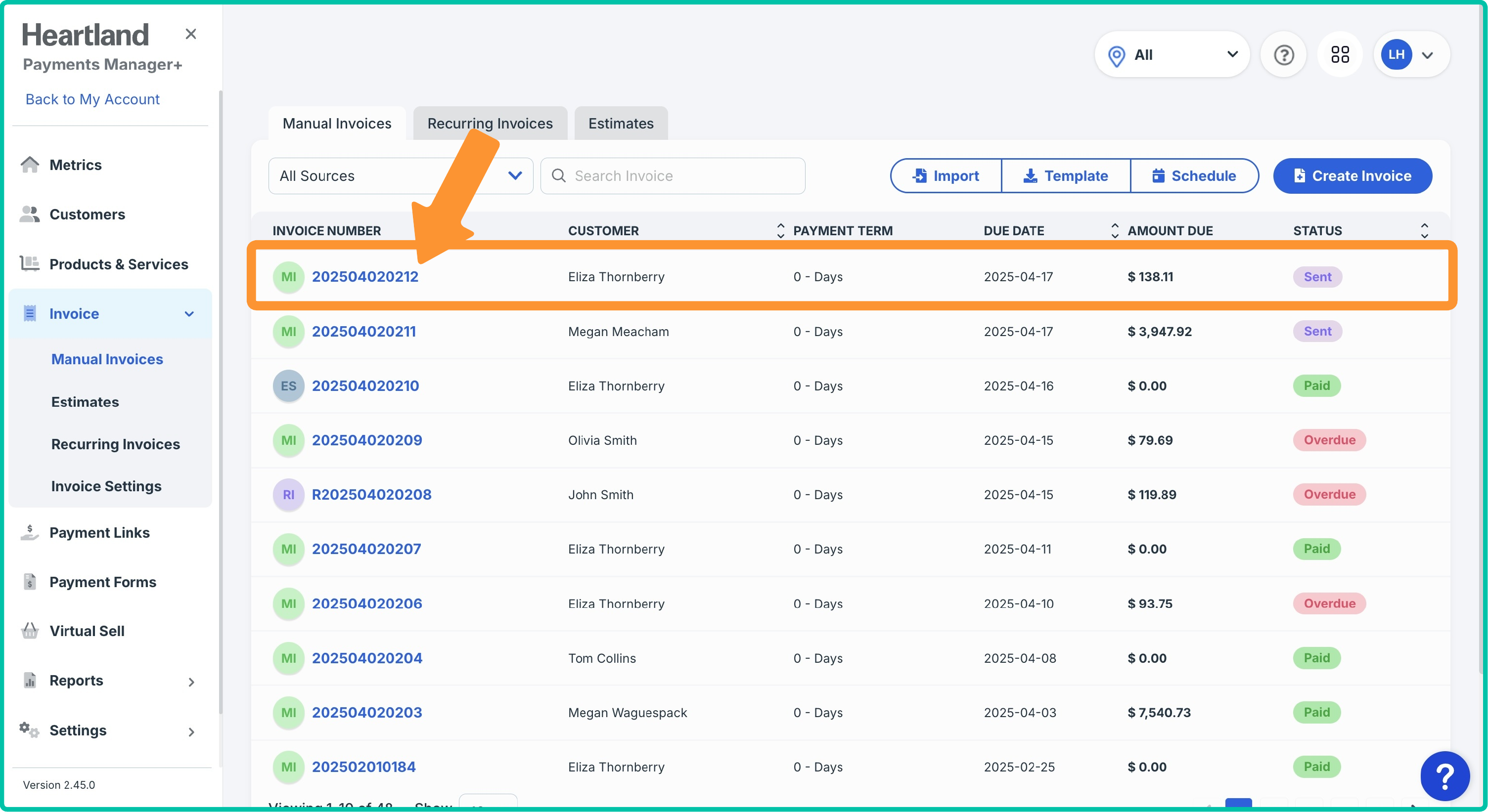Click the Search Invoice field
This screenshot has height=812, width=1488.
coord(673,175)
